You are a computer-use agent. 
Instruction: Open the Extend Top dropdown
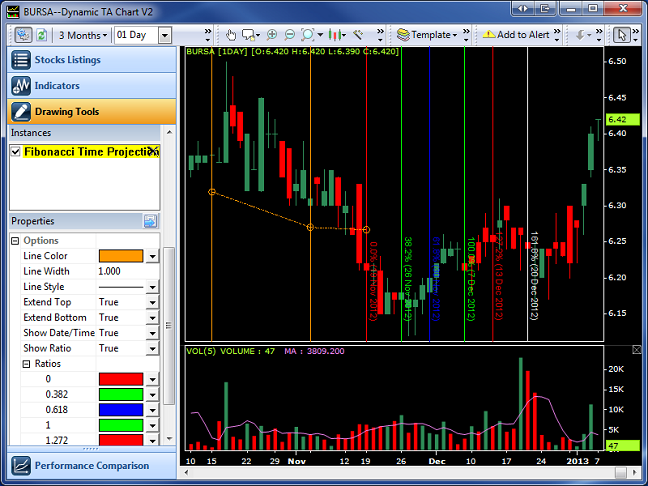point(152,303)
